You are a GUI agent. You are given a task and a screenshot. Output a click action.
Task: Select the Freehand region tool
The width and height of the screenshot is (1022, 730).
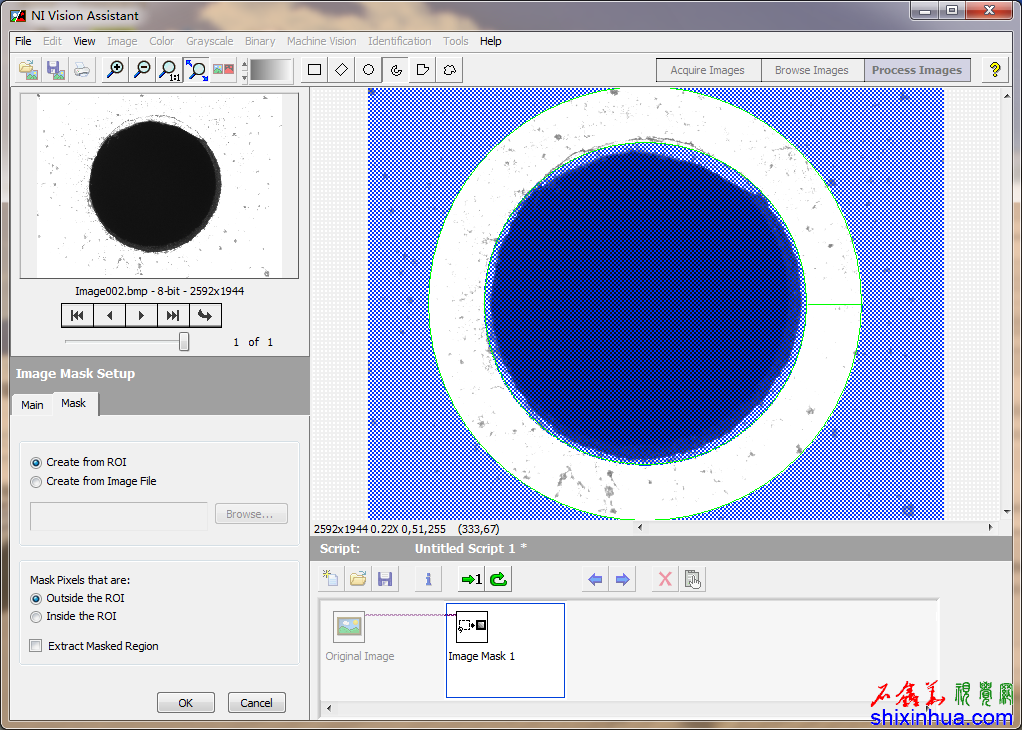coord(450,70)
